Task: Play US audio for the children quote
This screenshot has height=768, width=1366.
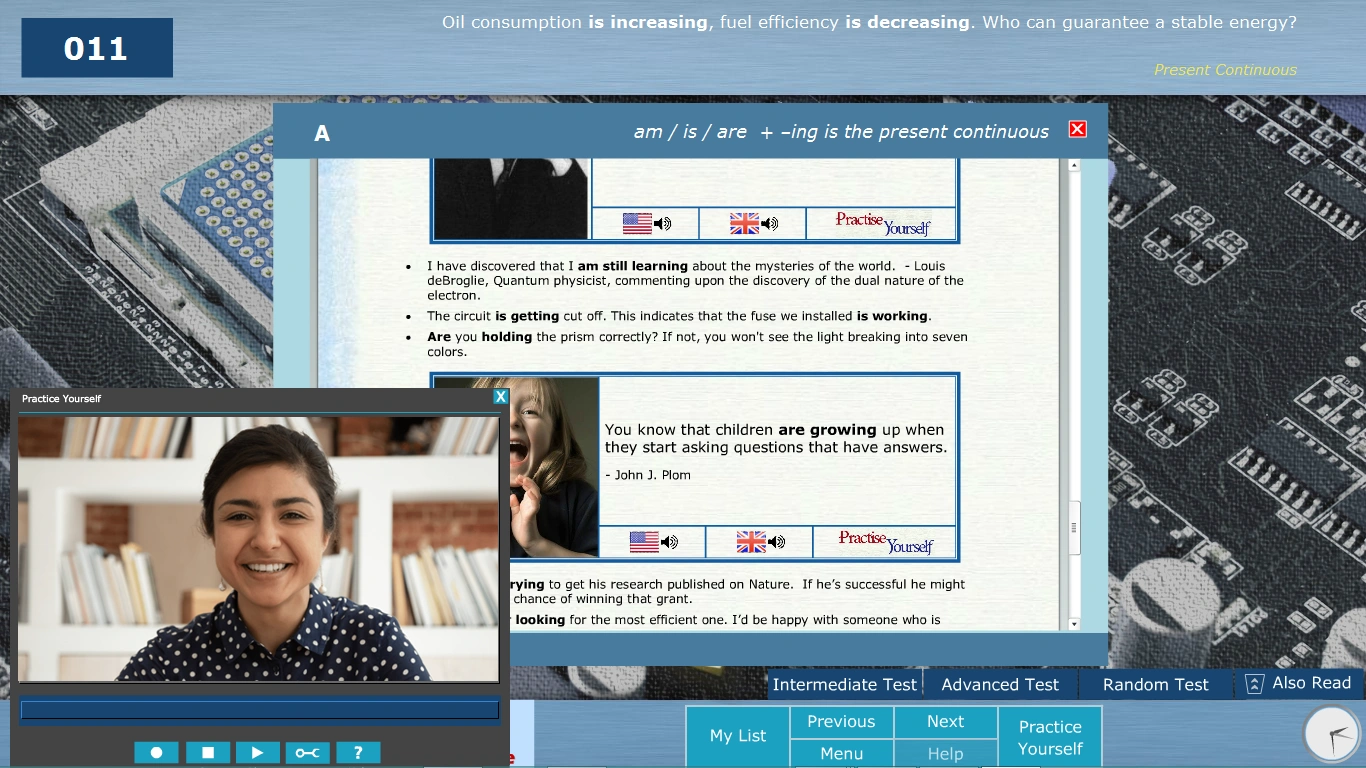Action: (653, 542)
